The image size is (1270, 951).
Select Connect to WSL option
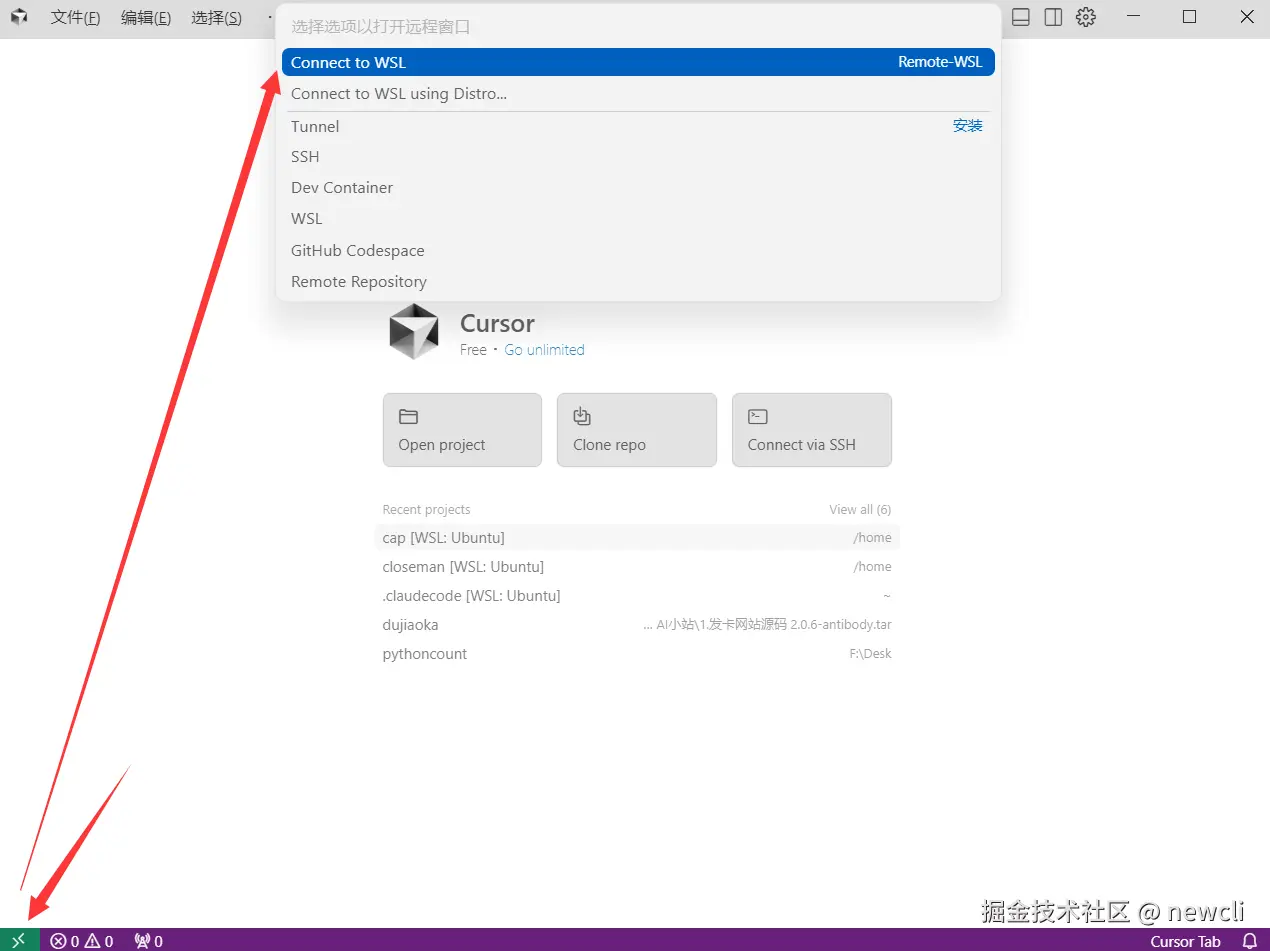[638, 62]
